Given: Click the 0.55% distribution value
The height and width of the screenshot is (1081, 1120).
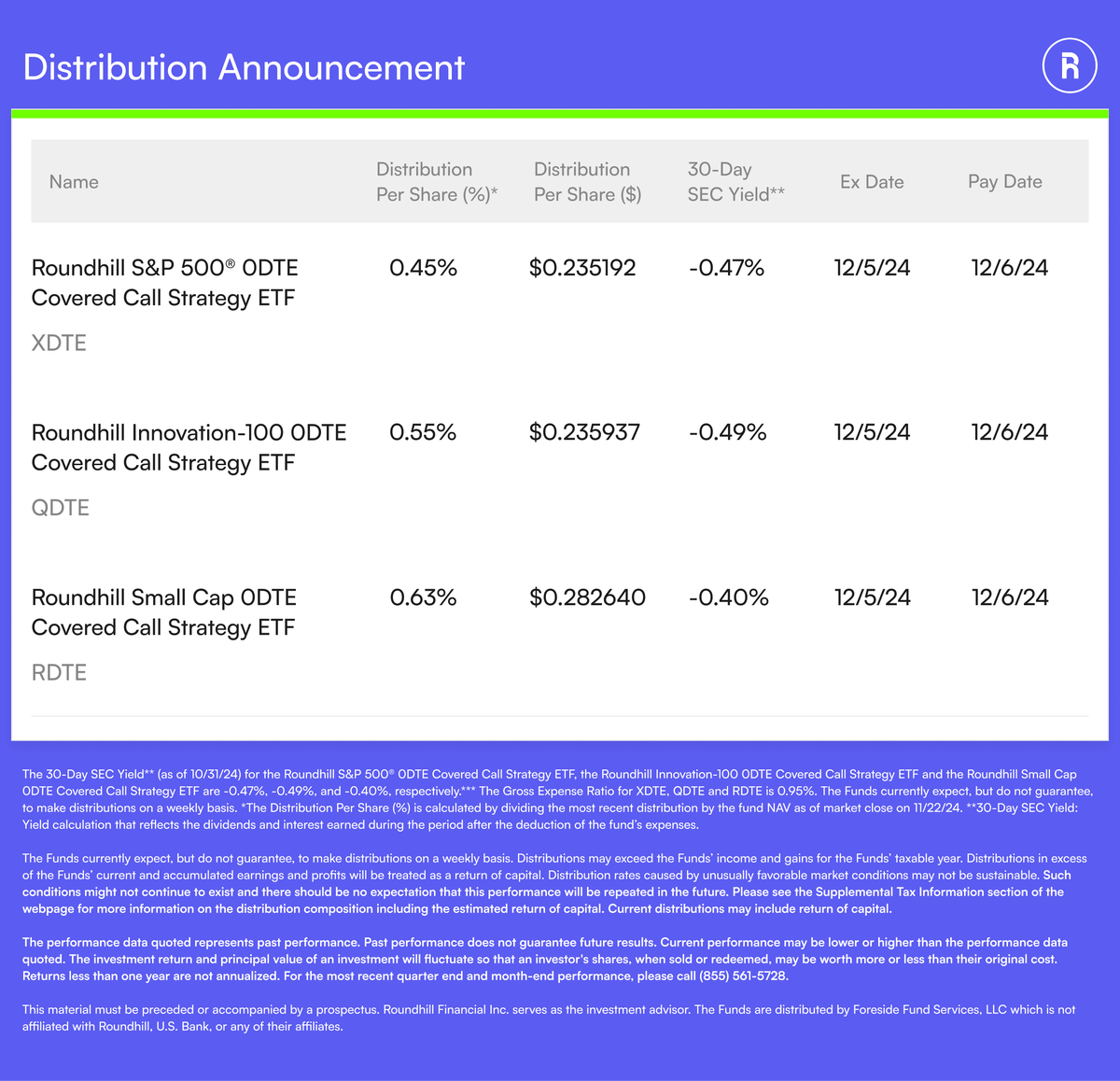Looking at the screenshot, I should (x=424, y=432).
